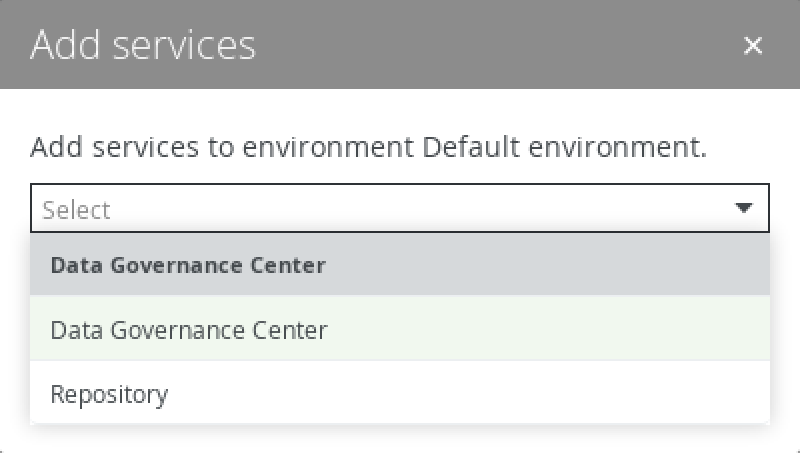Click the white dialog area below dropdown list
The width and height of the screenshot is (800, 453).
pyautogui.click(x=400, y=438)
